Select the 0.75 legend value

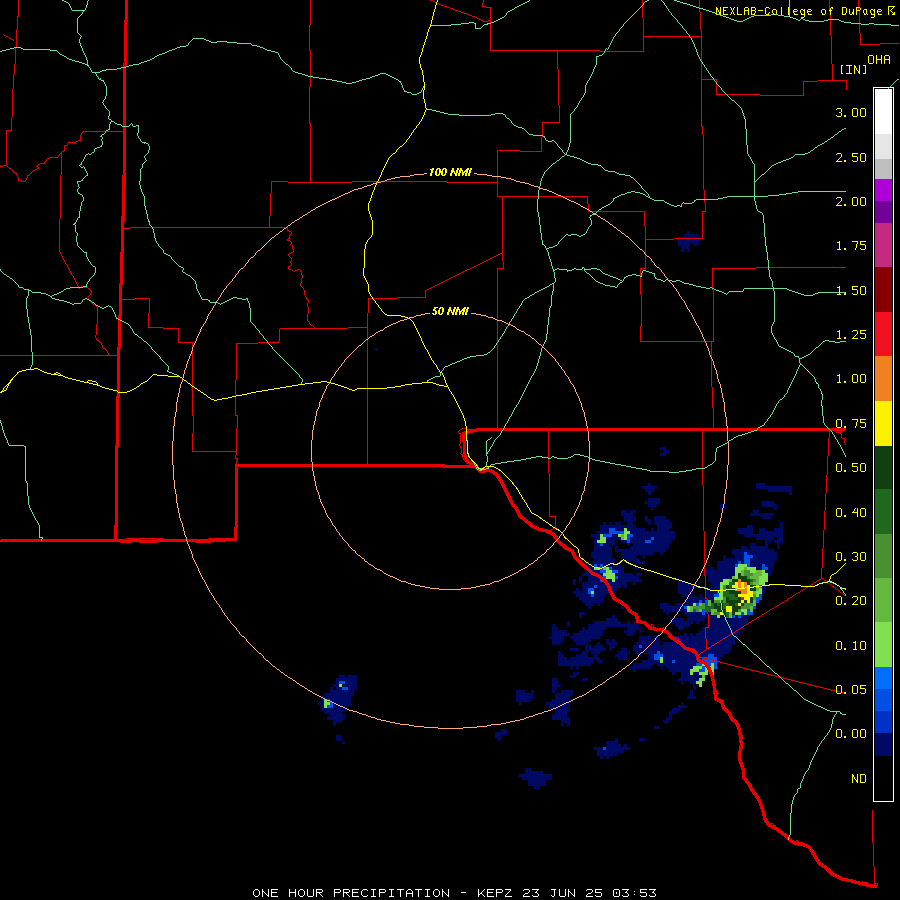(x=851, y=424)
